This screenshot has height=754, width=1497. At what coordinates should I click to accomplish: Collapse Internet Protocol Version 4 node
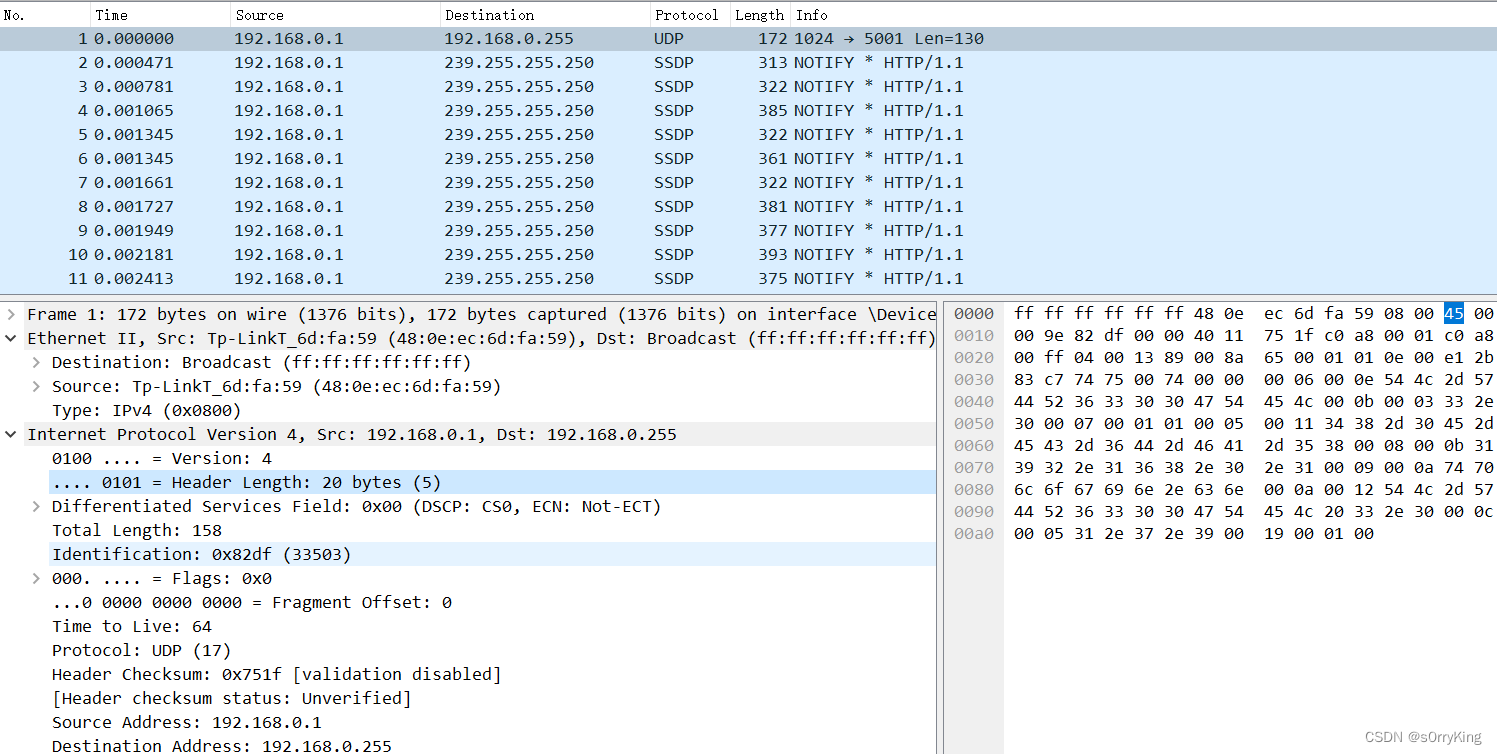pyautogui.click(x=11, y=434)
